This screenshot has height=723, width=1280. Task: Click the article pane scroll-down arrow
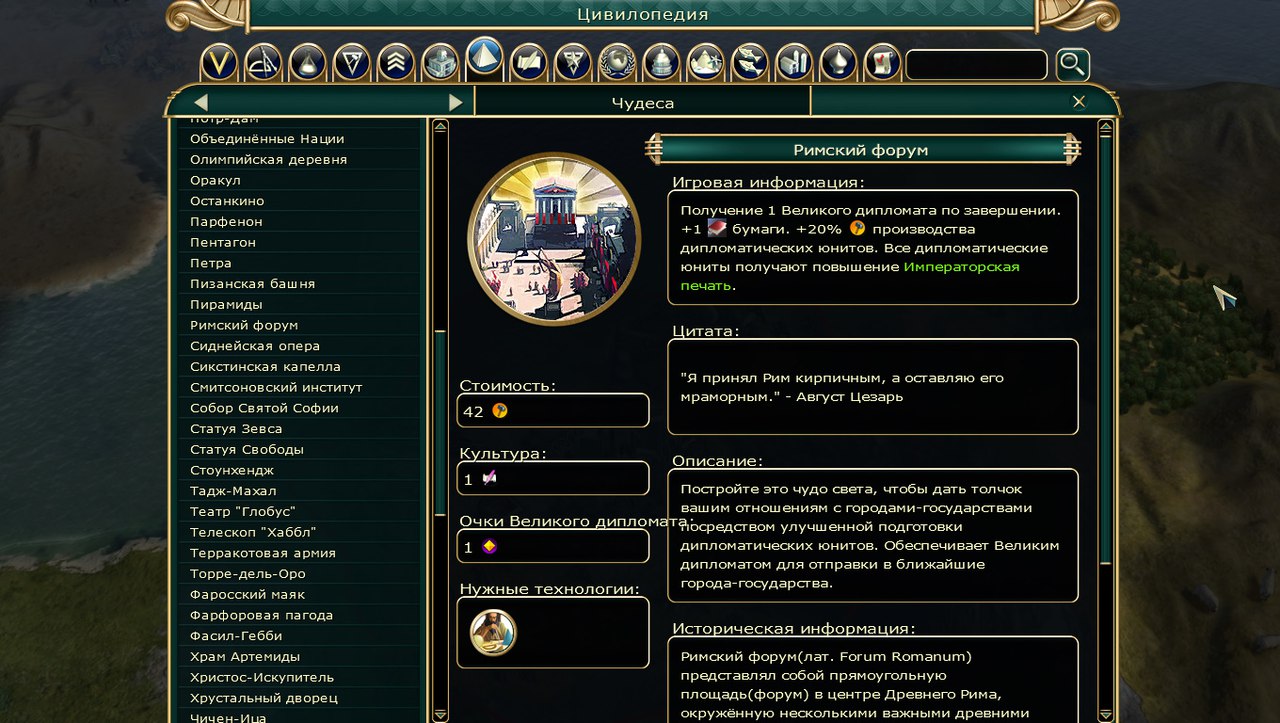[1105, 714]
